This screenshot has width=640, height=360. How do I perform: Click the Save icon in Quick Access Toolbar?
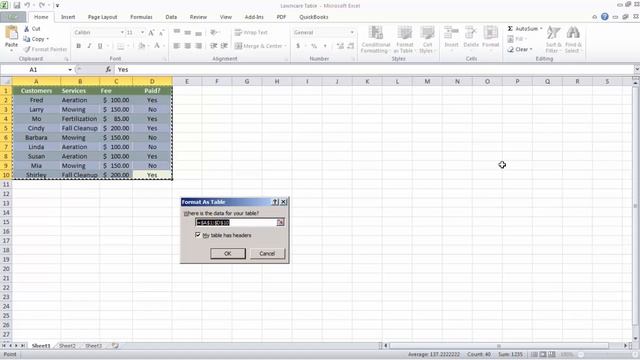(17, 5)
